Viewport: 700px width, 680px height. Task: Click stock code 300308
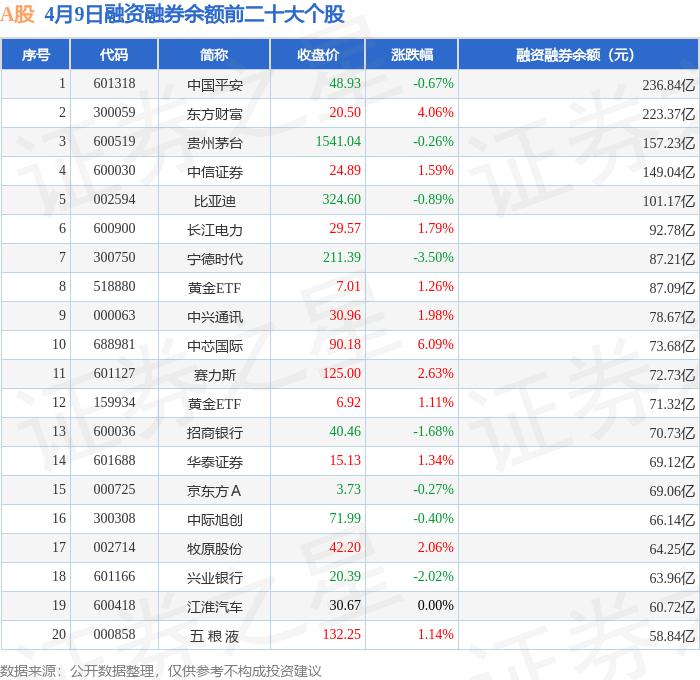pos(114,519)
